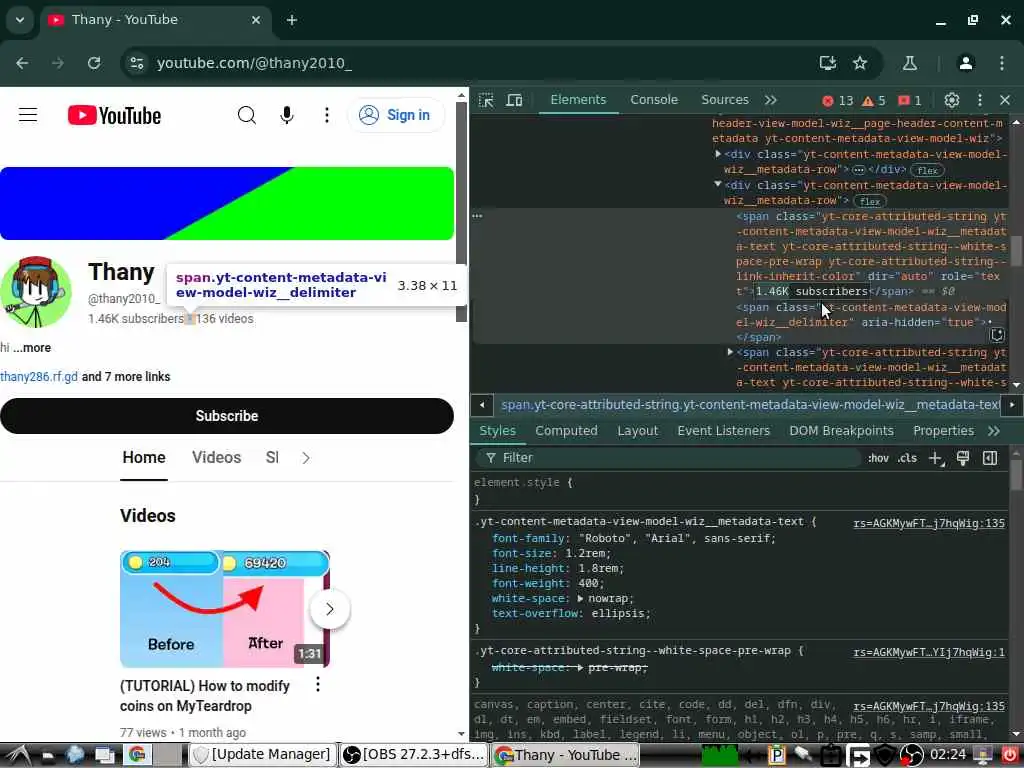Open the Properties sidebar tab

[x=943, y=431]
